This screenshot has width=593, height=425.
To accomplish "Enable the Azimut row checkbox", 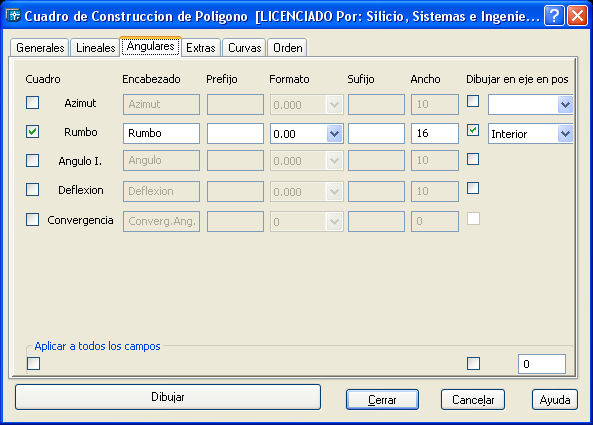I will point(33,102).
